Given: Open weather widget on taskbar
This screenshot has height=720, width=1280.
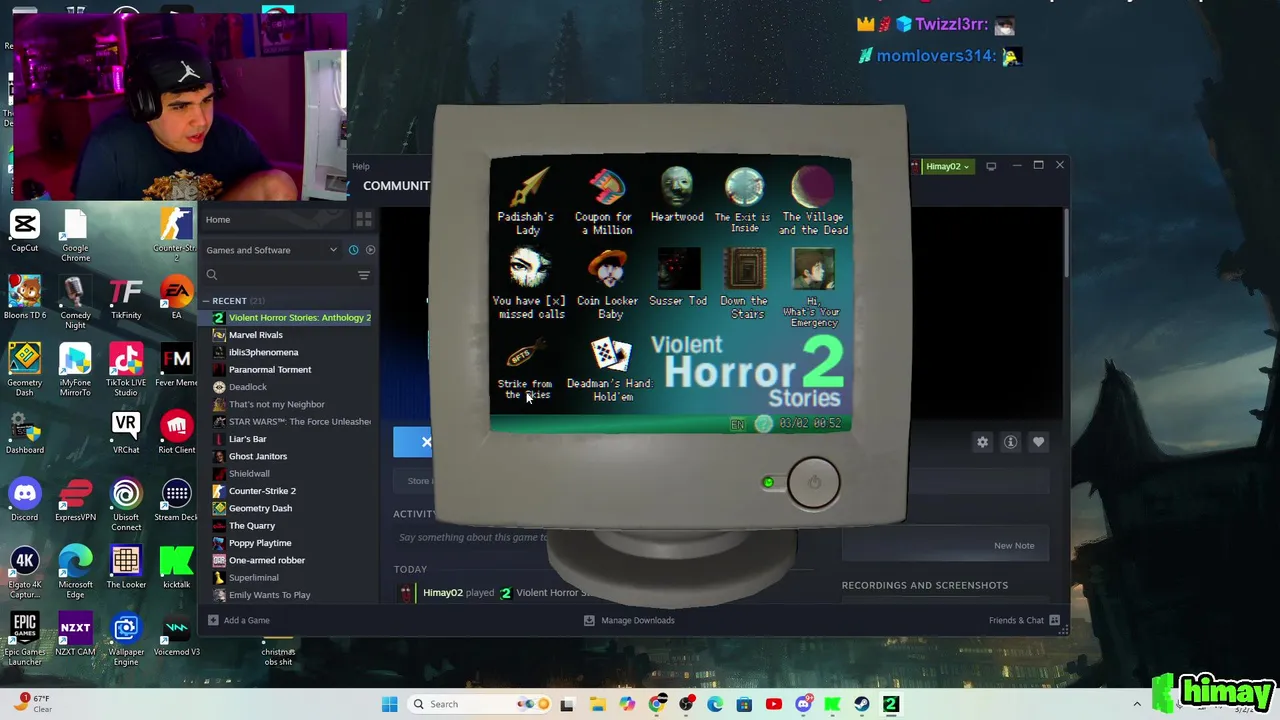Looking at the screenshot, I should 32,704.
